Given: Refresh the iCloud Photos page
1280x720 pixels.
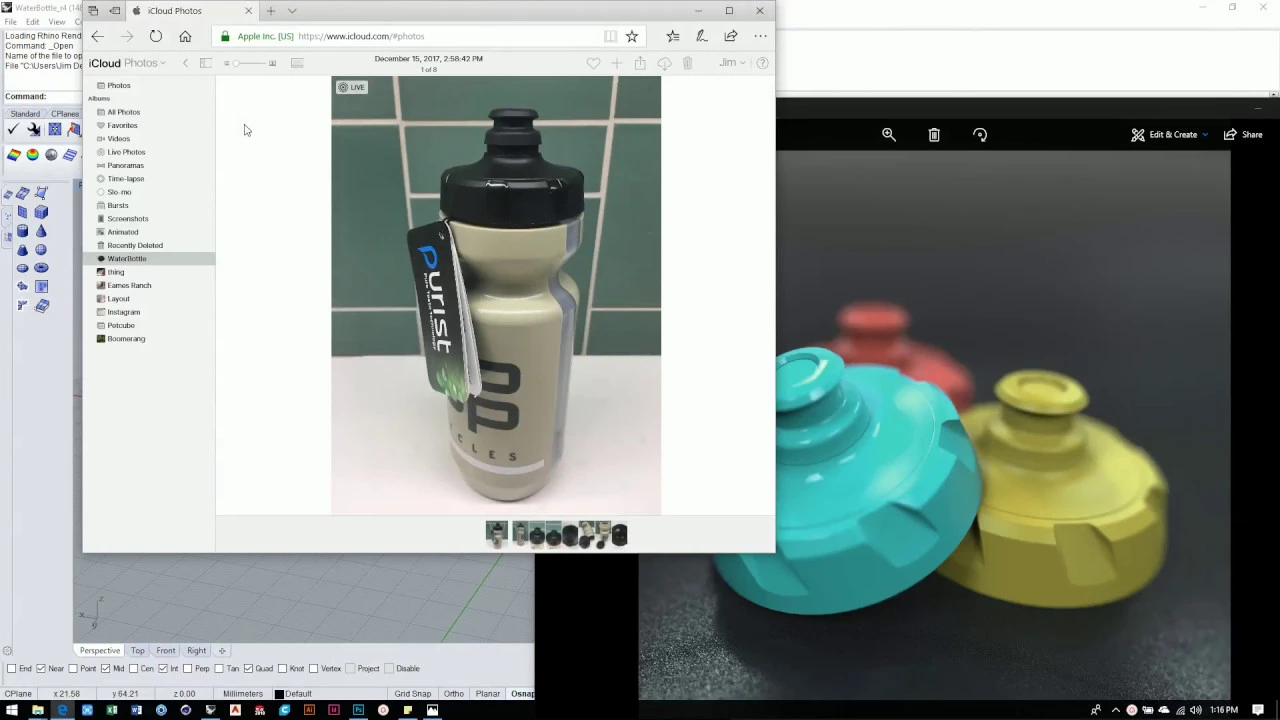Looking at the screenshot, I should pyautogui.click(x=156, y=36).
